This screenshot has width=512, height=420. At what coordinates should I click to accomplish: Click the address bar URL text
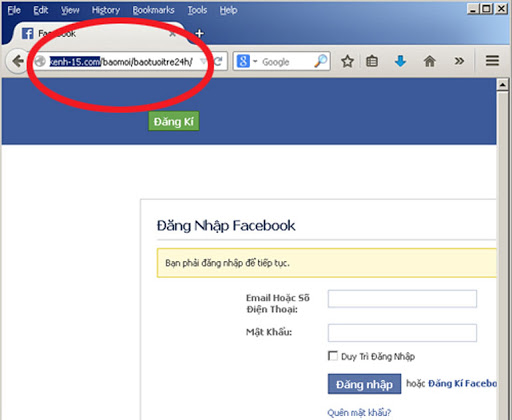(x=121, y=62)
